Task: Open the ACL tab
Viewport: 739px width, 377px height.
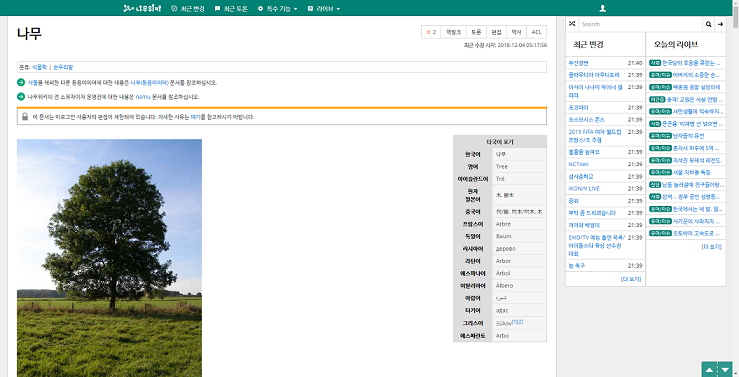Action: [x=536, y=32]
